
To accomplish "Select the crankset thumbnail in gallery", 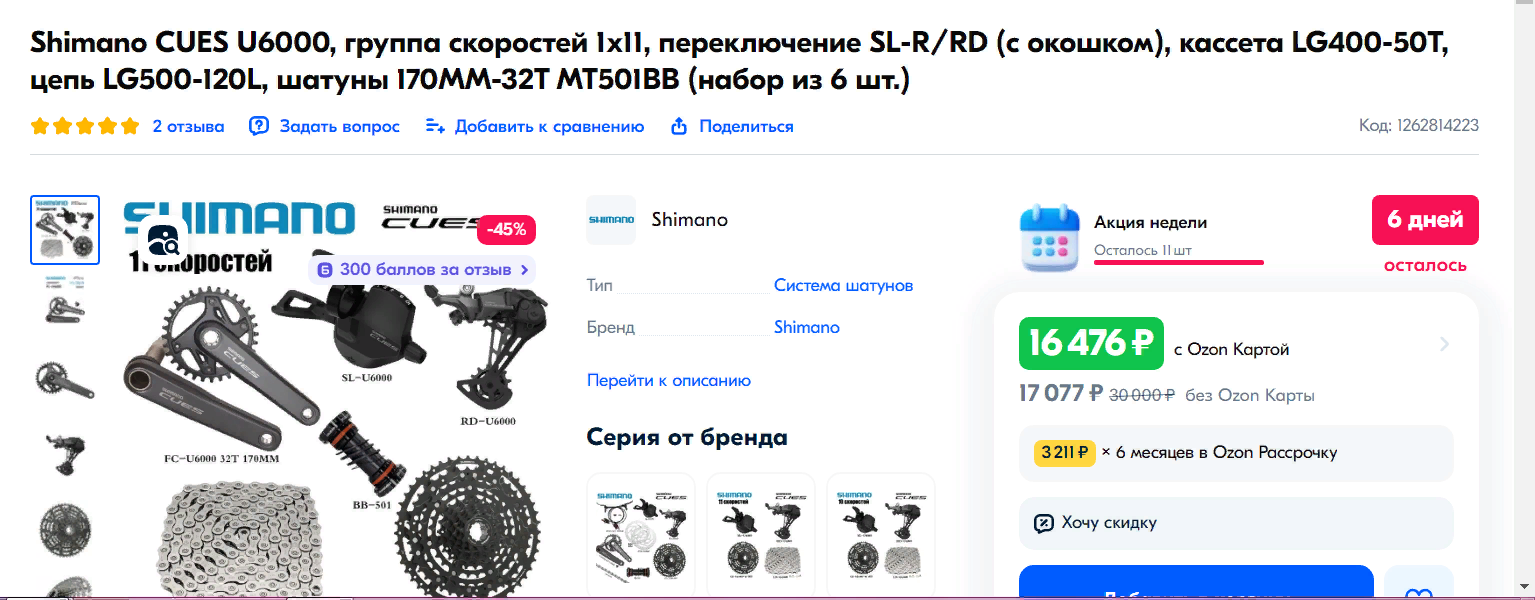I will pyautogui.click(x=65, y=378).
